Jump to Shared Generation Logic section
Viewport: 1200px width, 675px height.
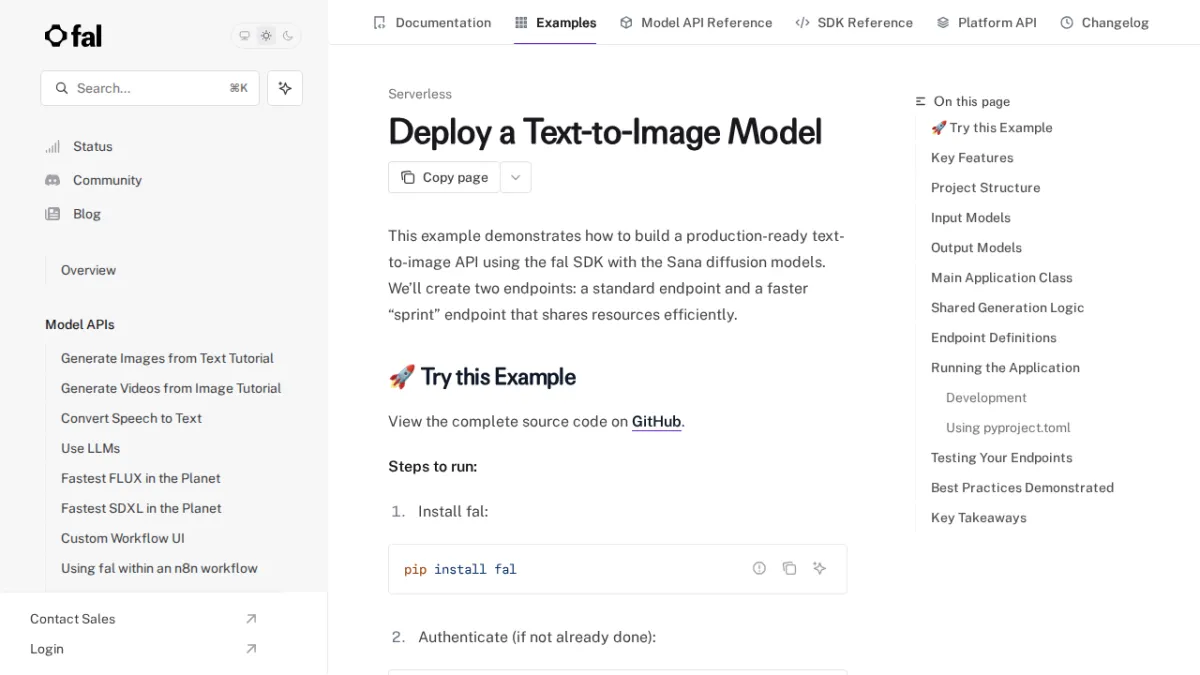click(1007, 307)
